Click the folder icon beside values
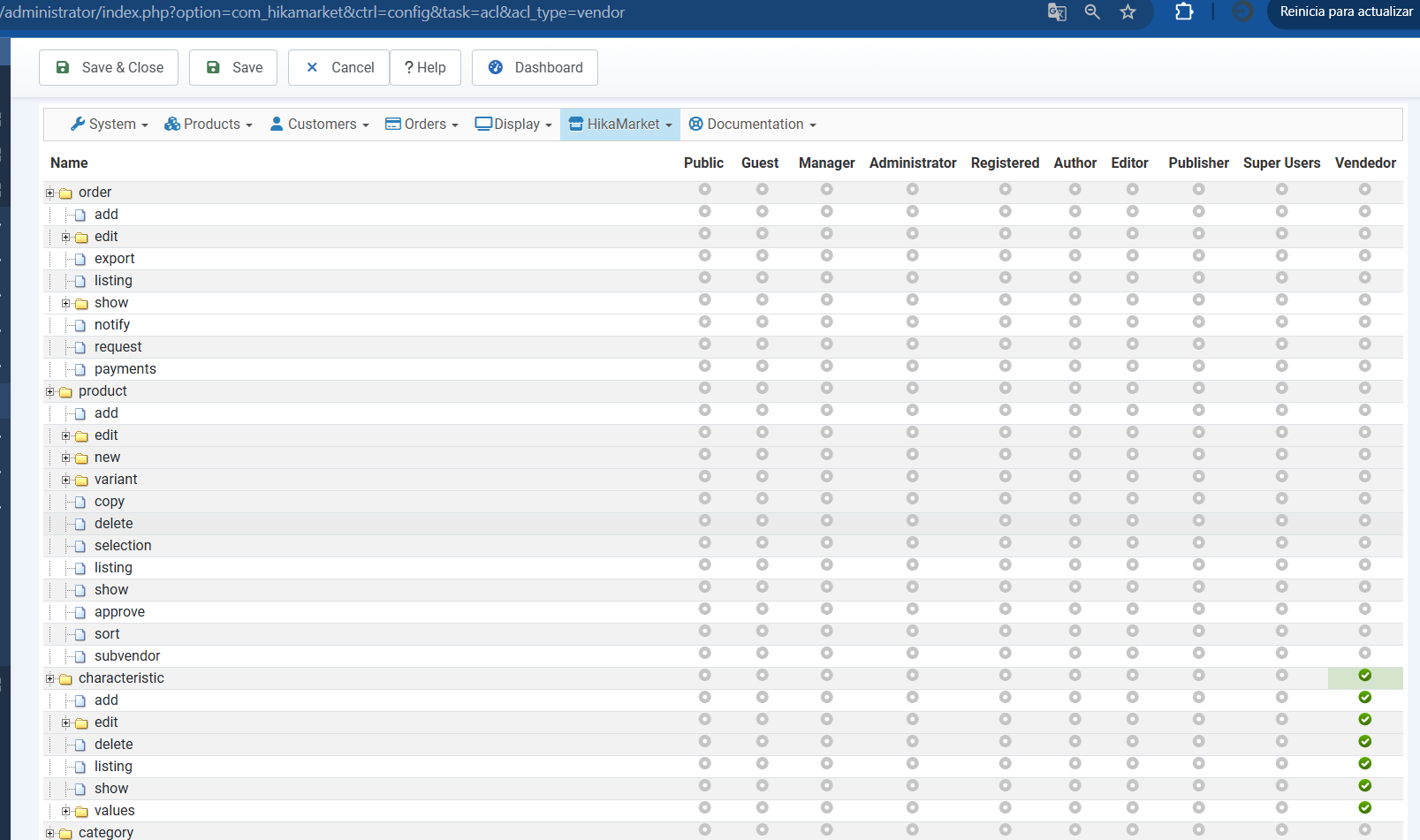Viewport: 1420px width, 840px height. (81, 812)
